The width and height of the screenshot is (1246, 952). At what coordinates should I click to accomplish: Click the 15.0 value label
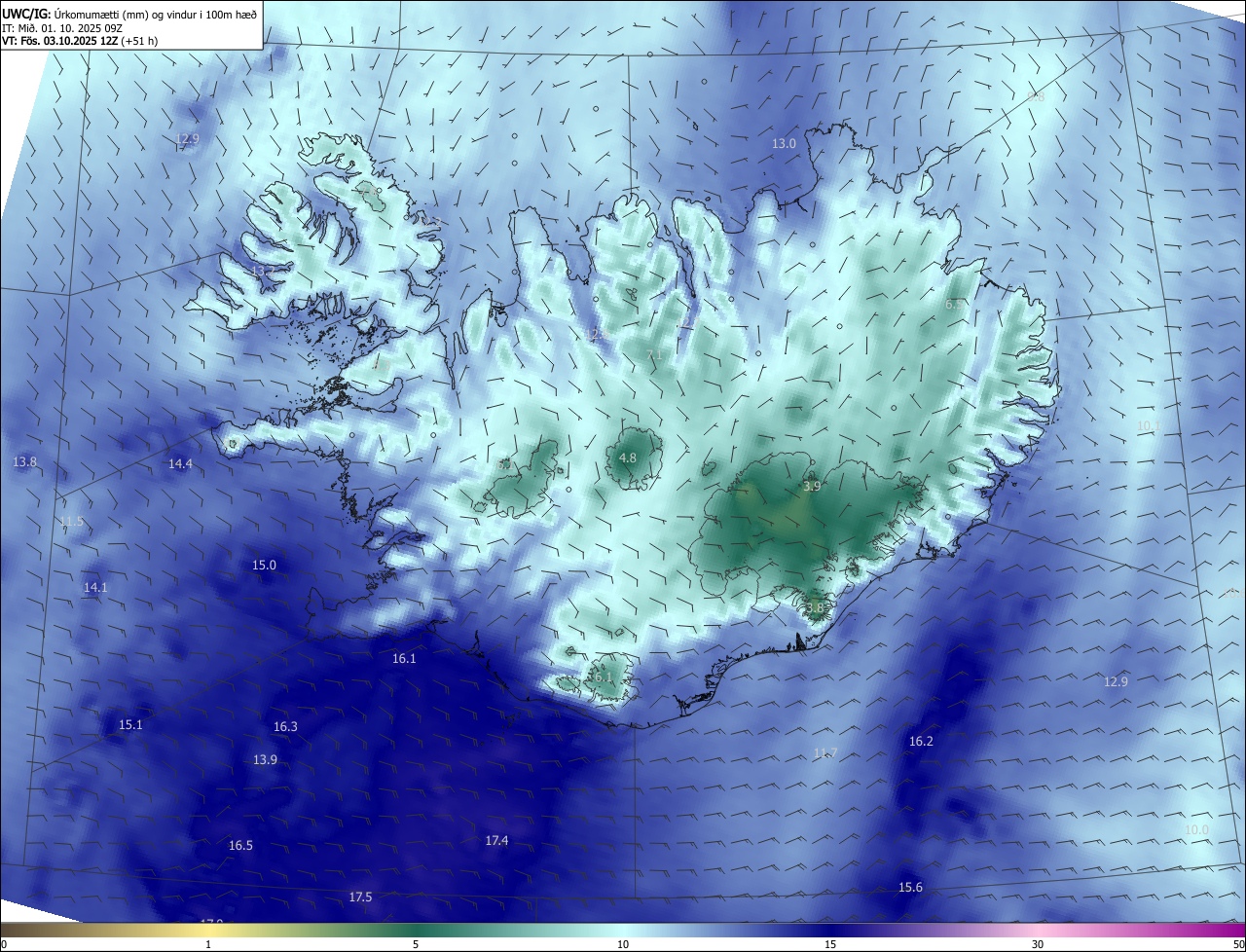pos(264,566)
